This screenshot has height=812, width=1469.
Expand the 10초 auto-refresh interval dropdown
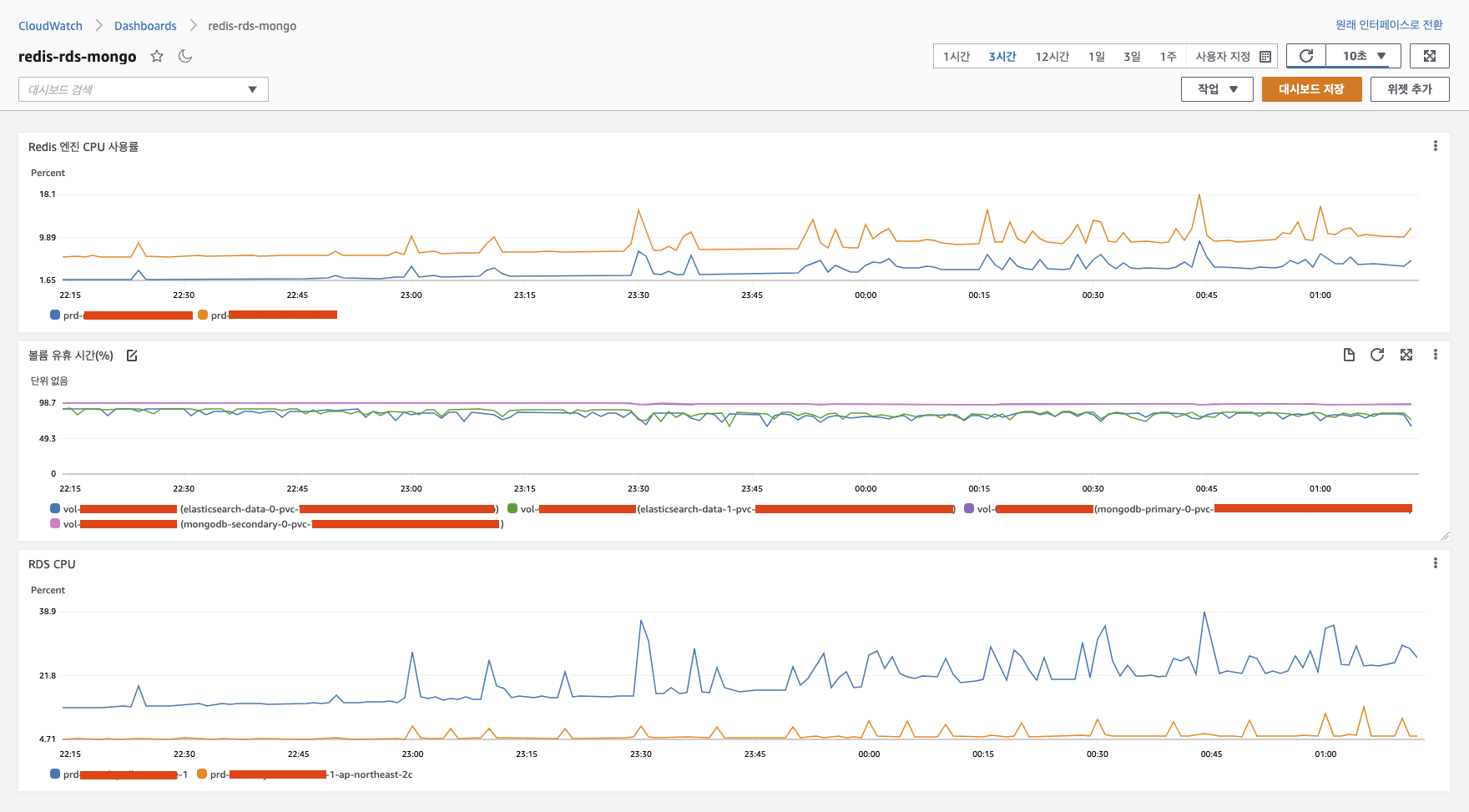[1363, 56]
